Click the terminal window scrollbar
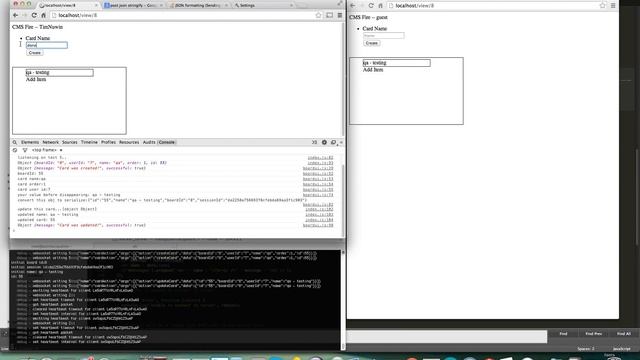The height and width of the screenshot is (360, 640). pyautogui.click(x=343, y=300)
